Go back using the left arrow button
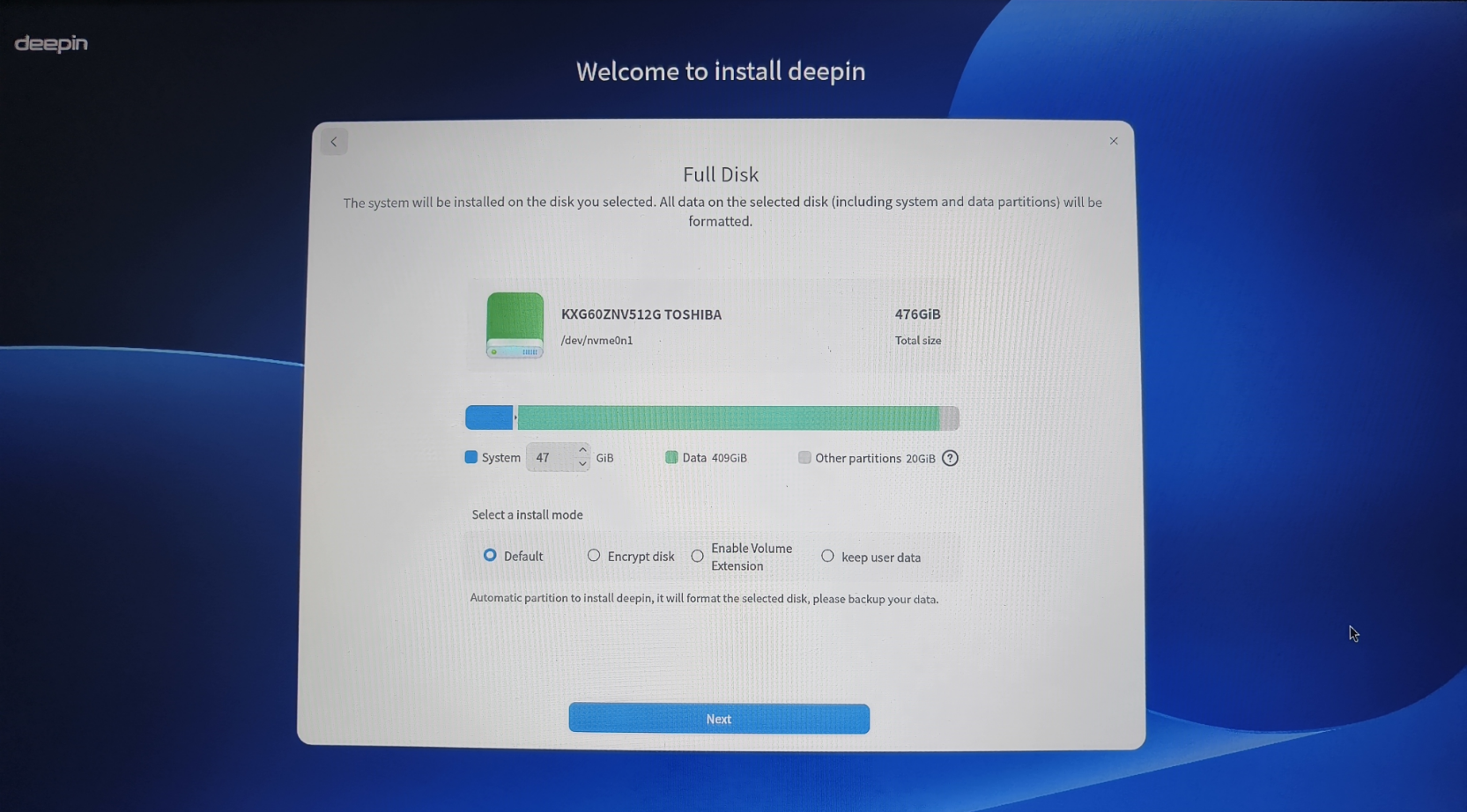Screen dimensions: 1467x812 334,142
